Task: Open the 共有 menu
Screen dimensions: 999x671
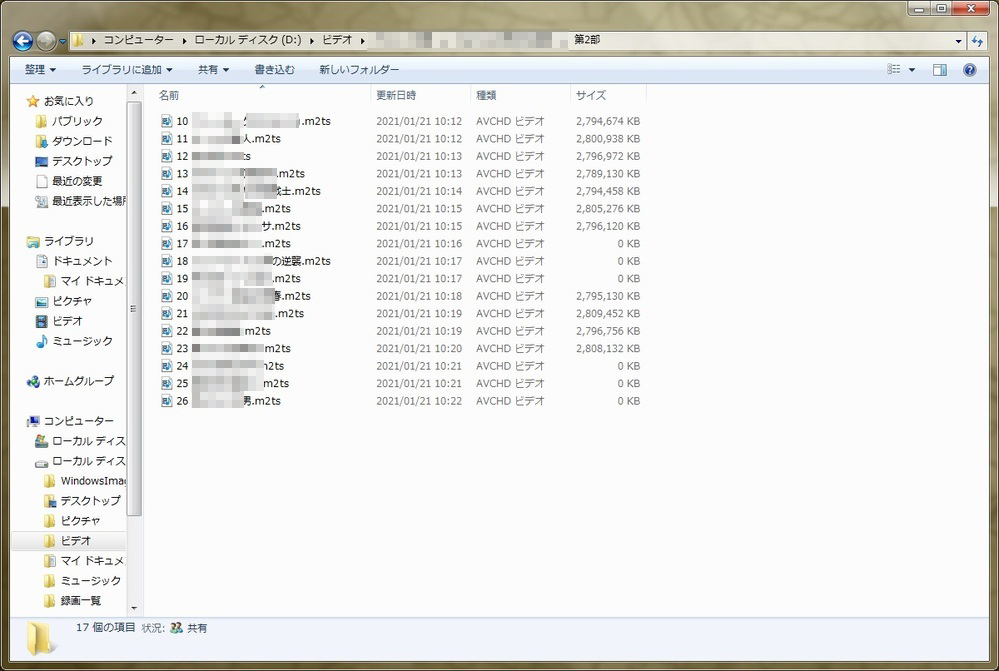Action: coord(213,70)
